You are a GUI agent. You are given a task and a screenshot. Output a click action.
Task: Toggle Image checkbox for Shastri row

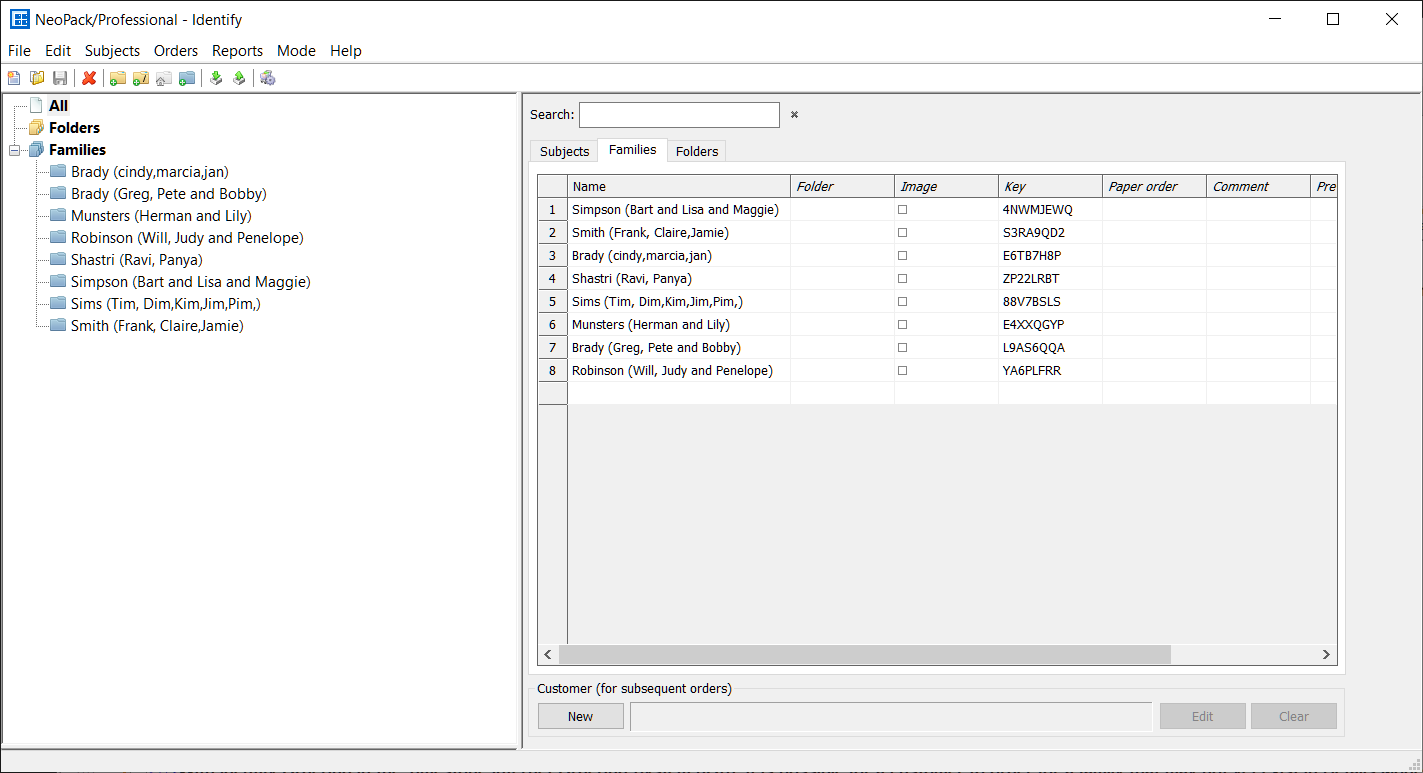tap(902, 279)
